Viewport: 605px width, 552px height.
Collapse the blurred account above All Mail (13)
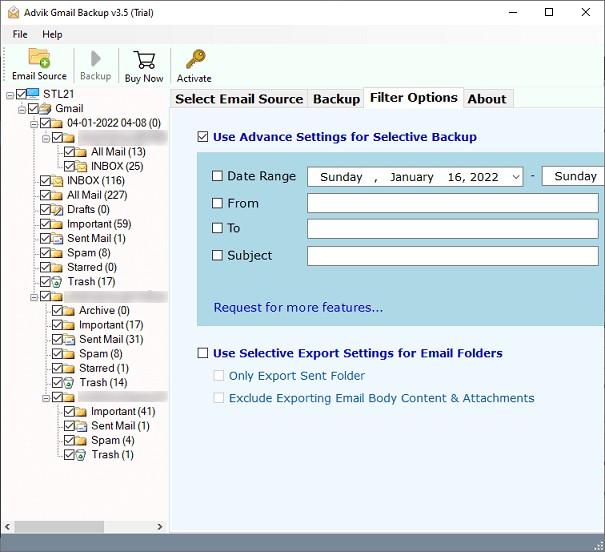click(46, 138)
